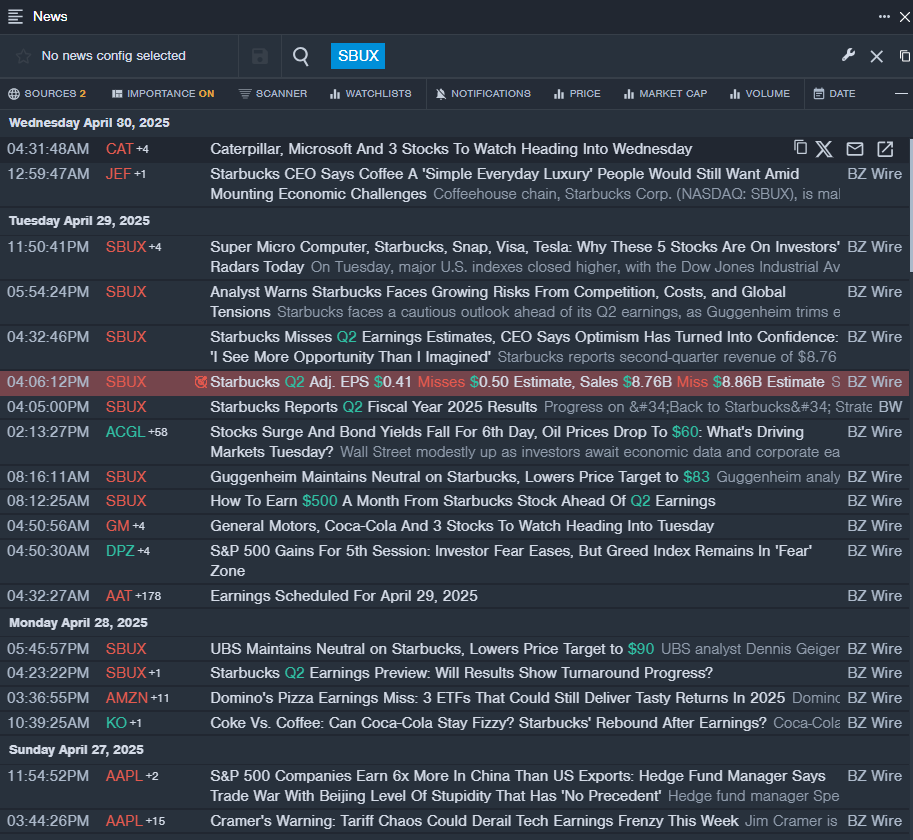The image size is (913, 840).
Task: Copy the Caterpillar headline with copy icon
Action: (801, 148)
